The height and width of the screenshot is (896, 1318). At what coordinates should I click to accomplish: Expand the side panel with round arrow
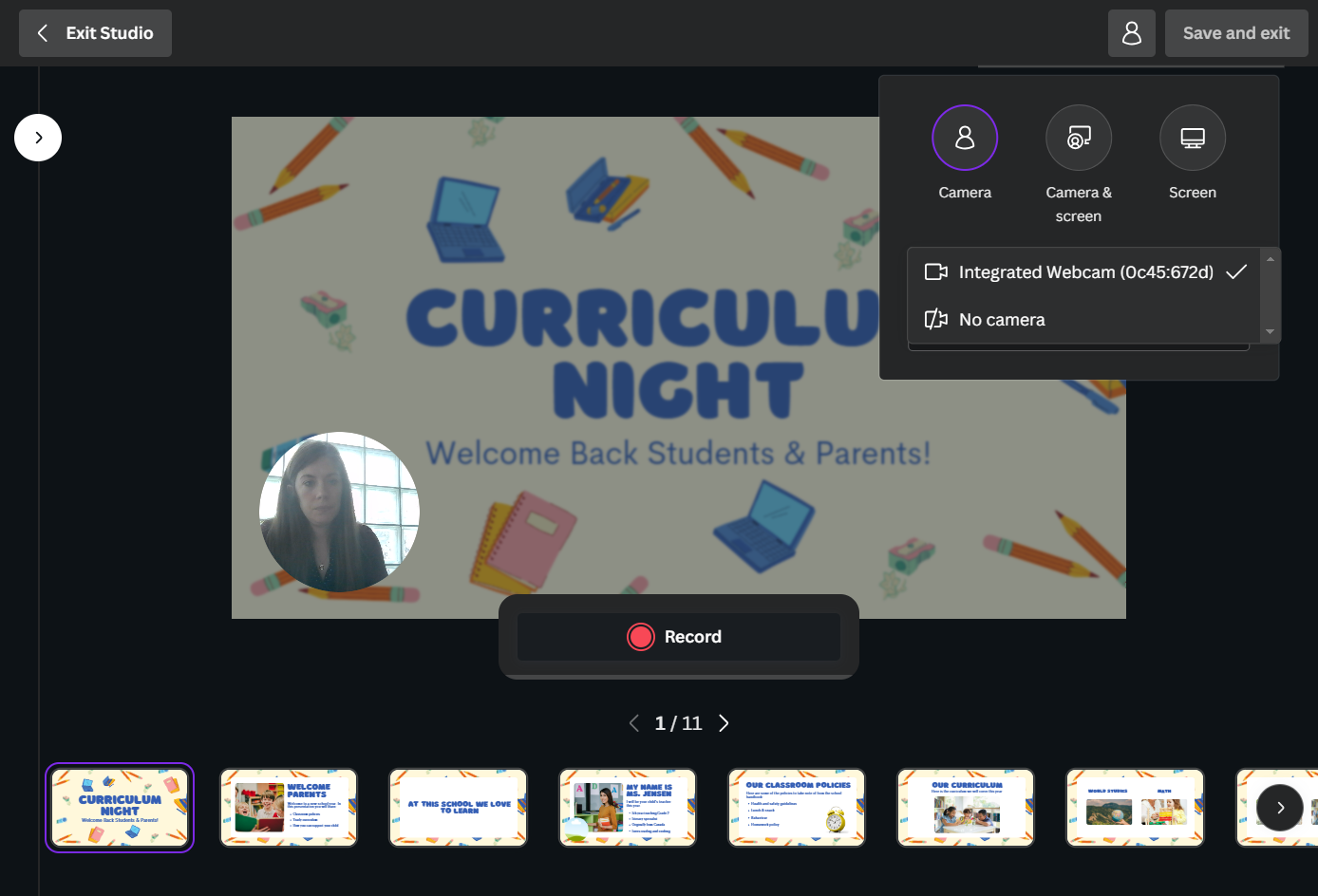[38, 138]
